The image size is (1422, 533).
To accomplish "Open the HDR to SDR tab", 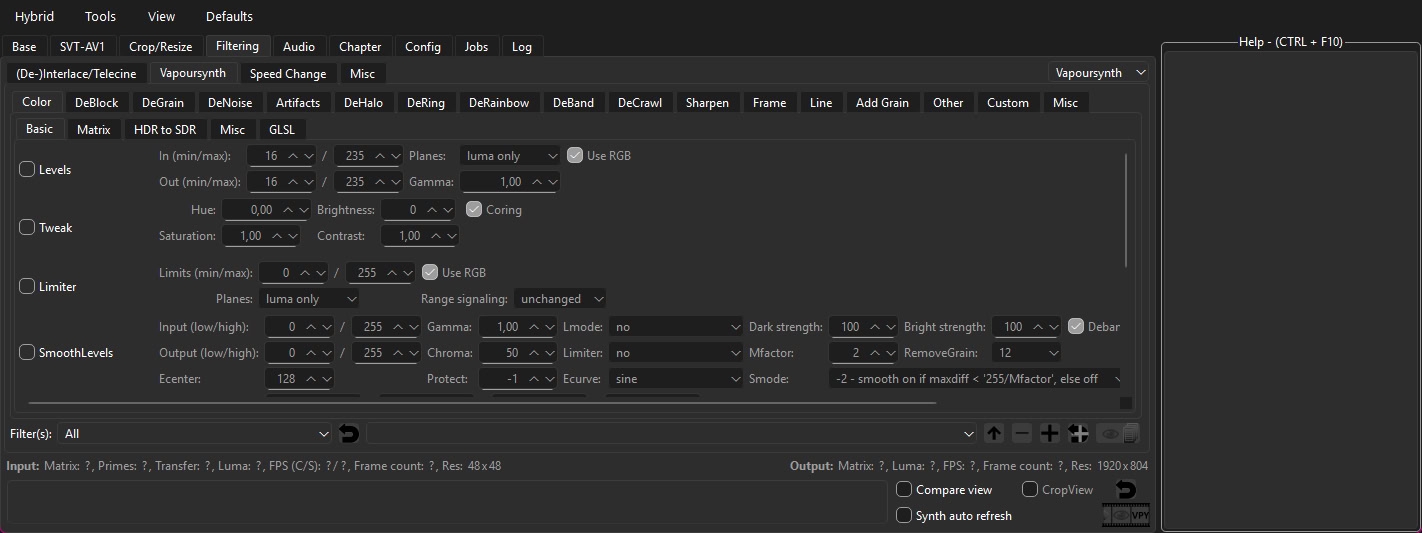I will pyautogui.click(x=165, y=129).
